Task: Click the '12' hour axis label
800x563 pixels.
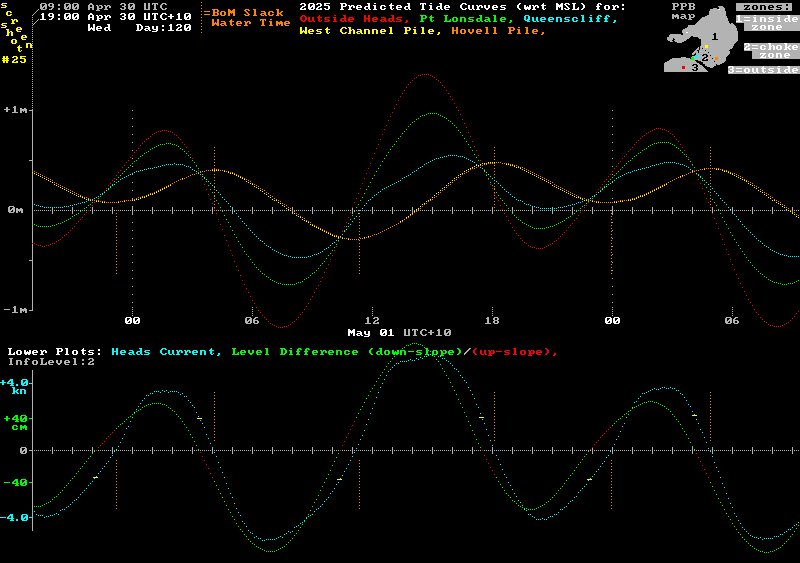Action: point(372,321)
